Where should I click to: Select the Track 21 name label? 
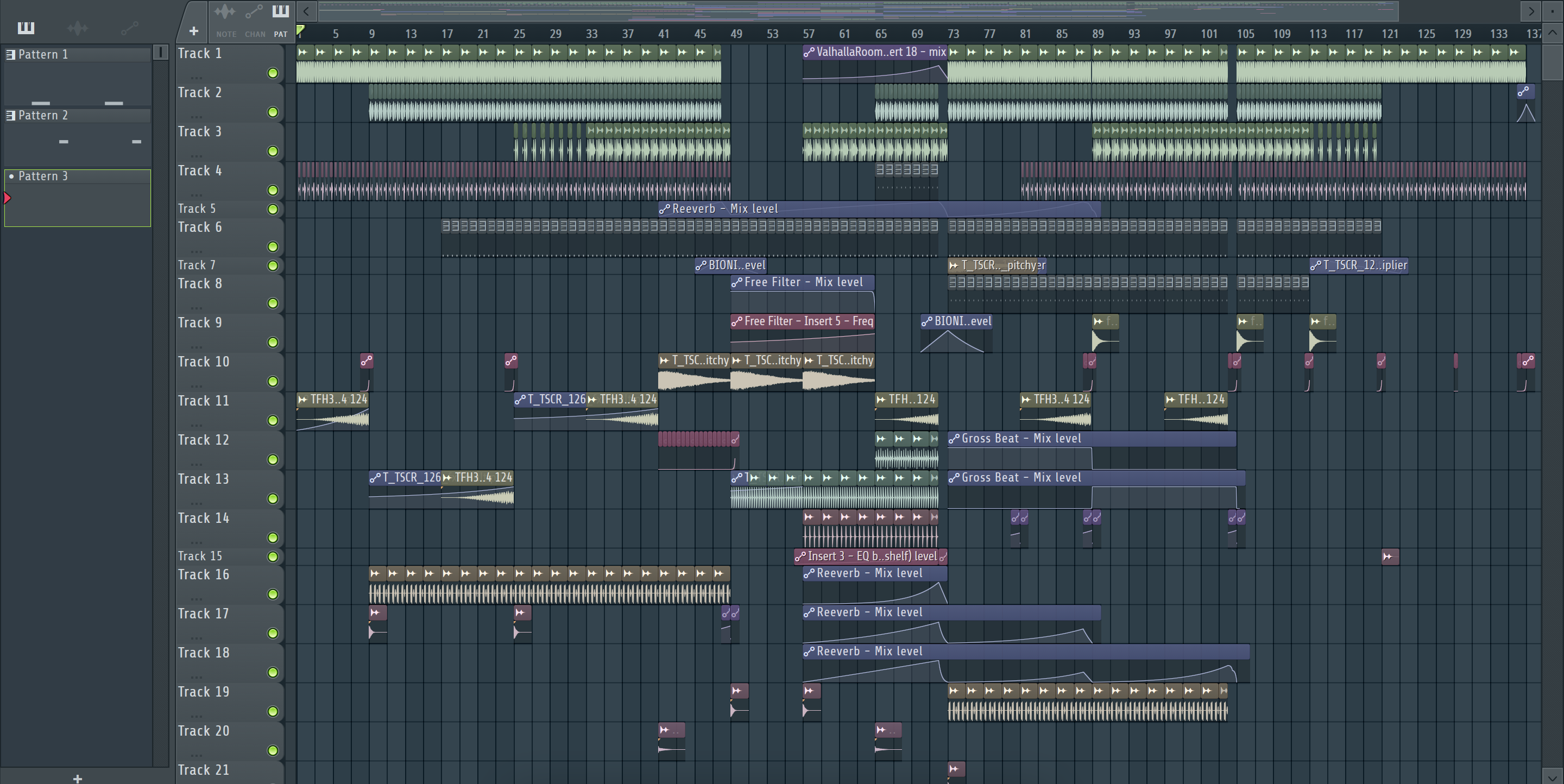[x=204, y=770]
